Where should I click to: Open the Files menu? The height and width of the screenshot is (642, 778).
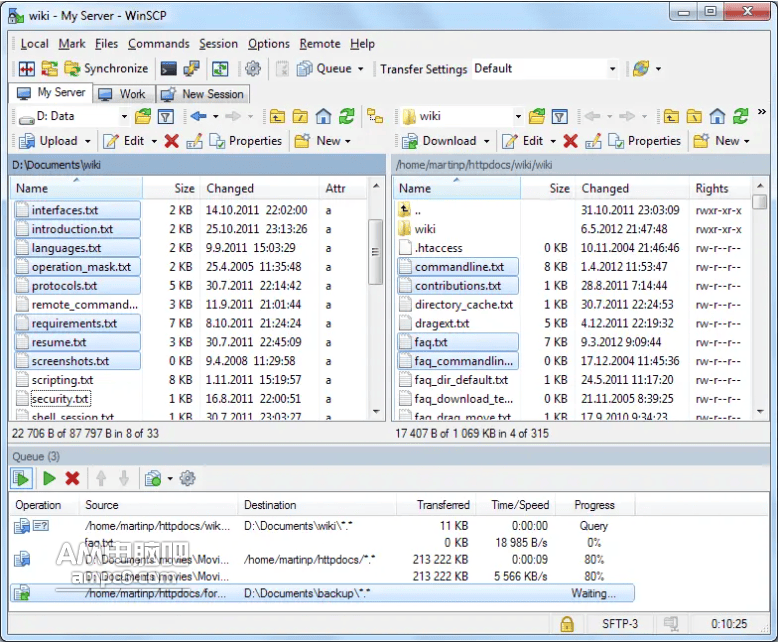(106, 44)
